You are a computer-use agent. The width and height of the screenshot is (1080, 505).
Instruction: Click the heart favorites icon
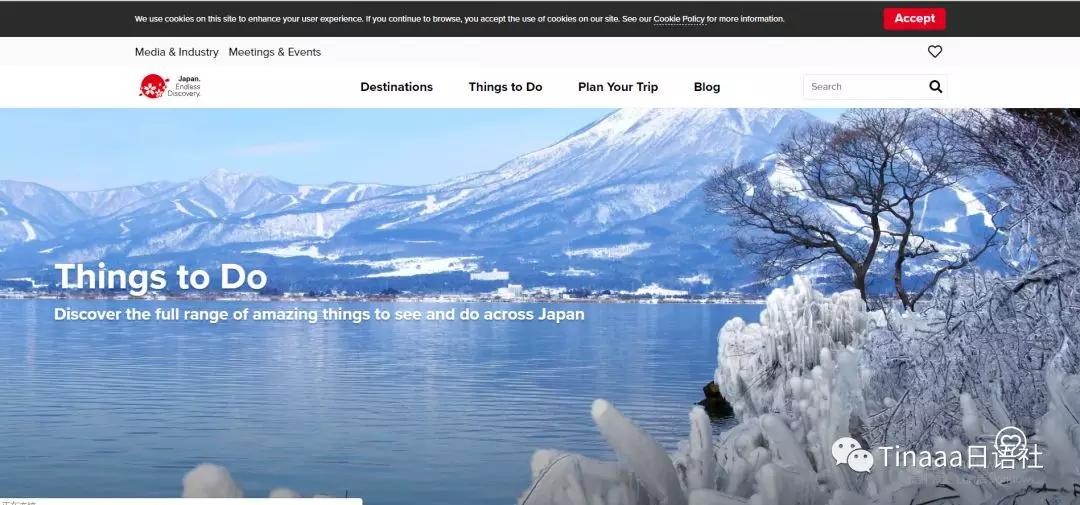pos(935,52)
